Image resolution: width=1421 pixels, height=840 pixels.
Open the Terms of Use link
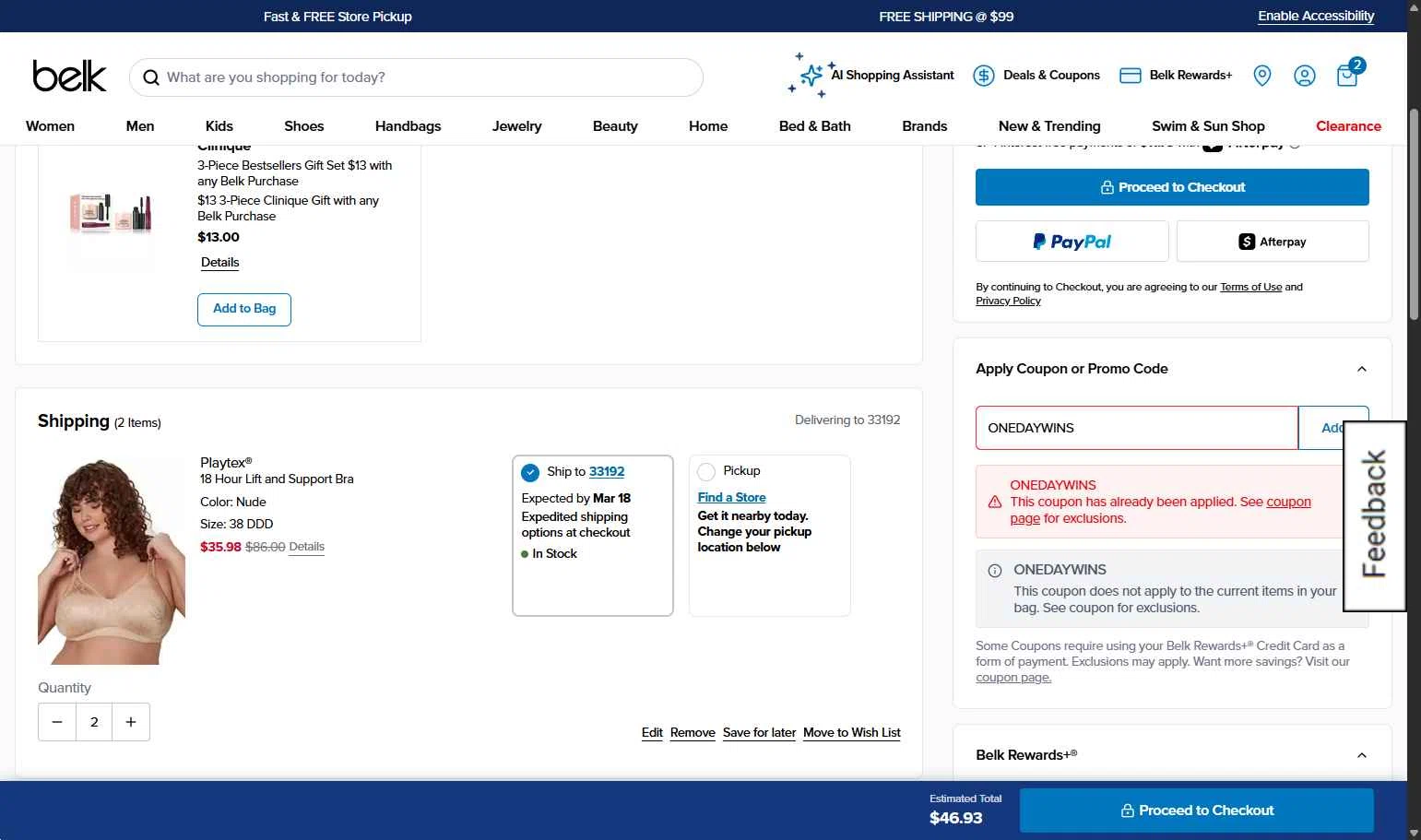[1251, 287]
